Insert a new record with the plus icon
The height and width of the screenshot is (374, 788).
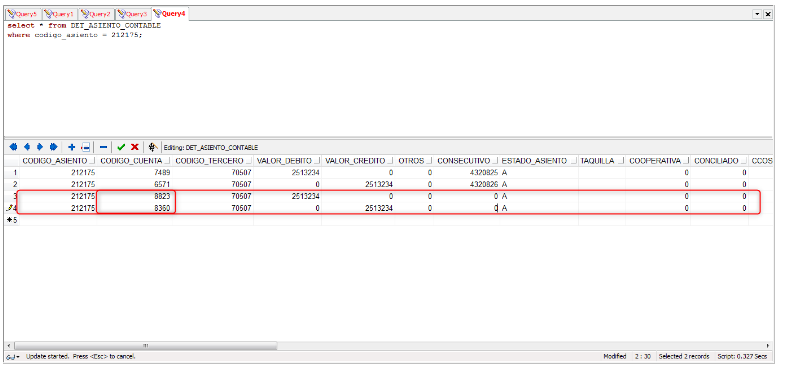pos(71,147)
